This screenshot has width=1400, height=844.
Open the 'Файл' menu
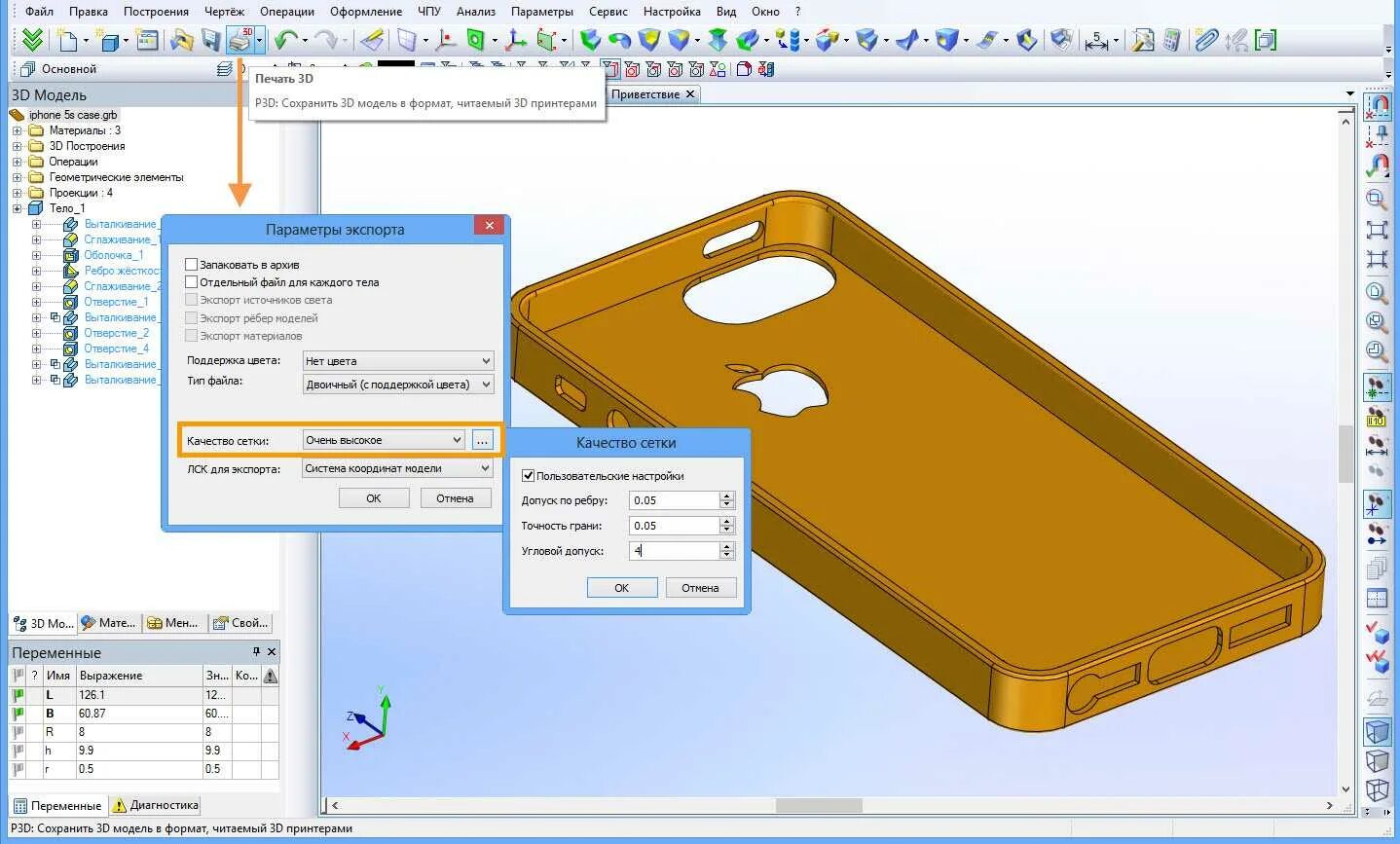tap(39, 12)
